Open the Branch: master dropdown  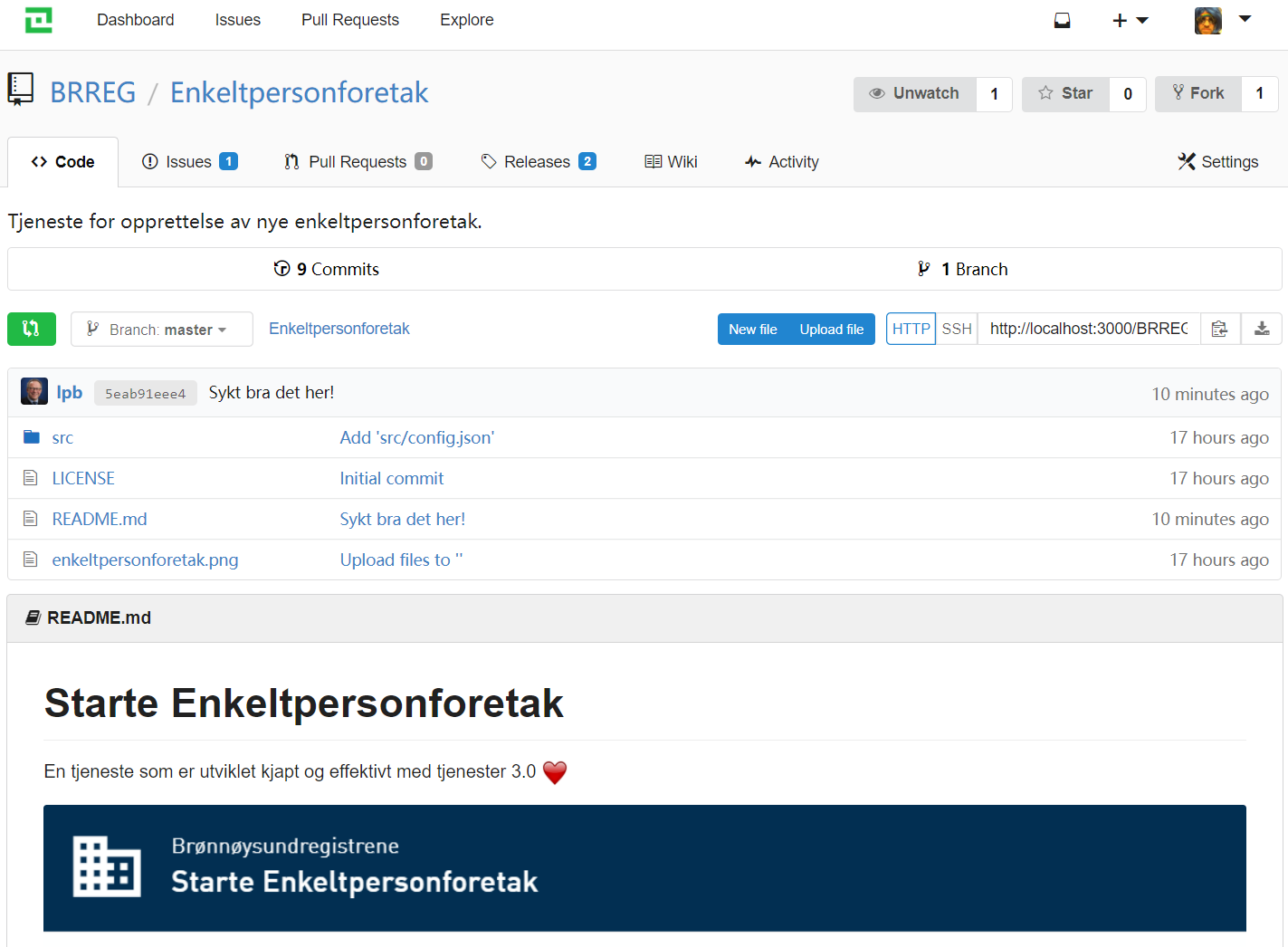tap(162, 330)
